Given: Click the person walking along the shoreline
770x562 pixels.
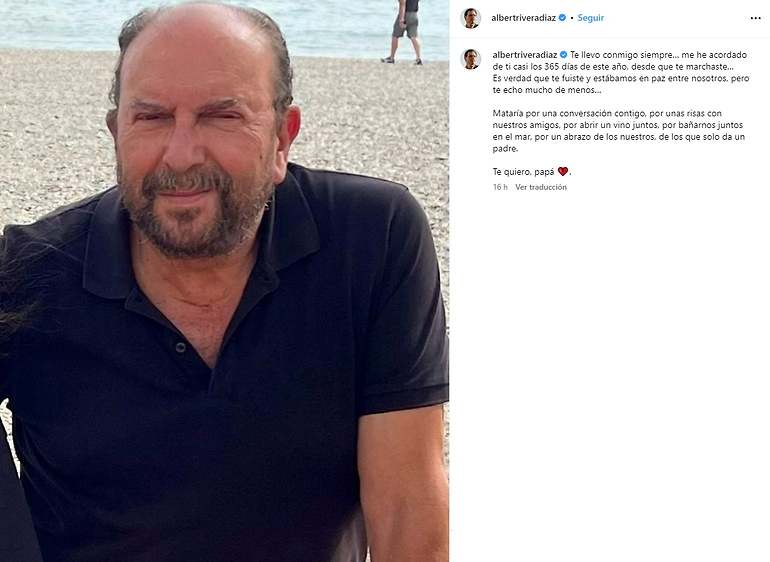Looking at the screenshot, I should [x=404, y=32].
